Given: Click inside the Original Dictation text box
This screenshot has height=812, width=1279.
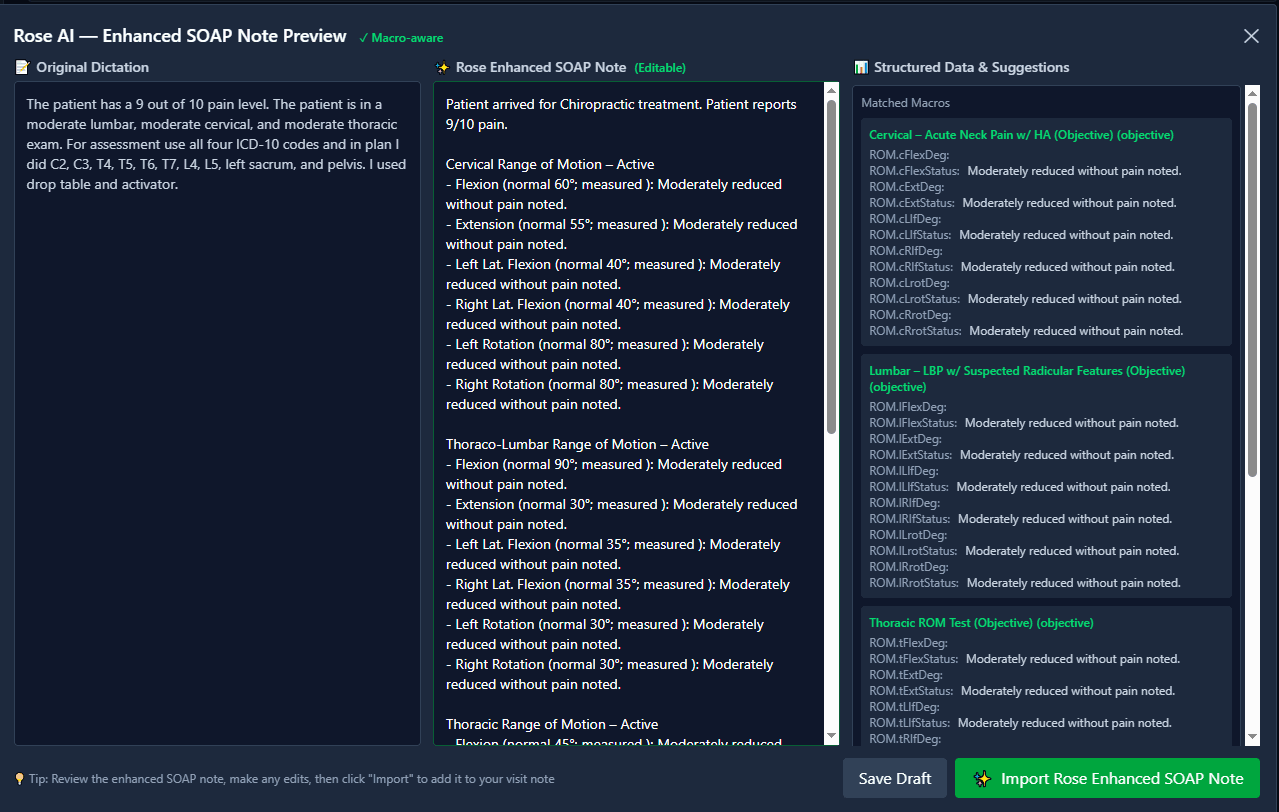Looking at the screenshot, I should coord(217,450).
